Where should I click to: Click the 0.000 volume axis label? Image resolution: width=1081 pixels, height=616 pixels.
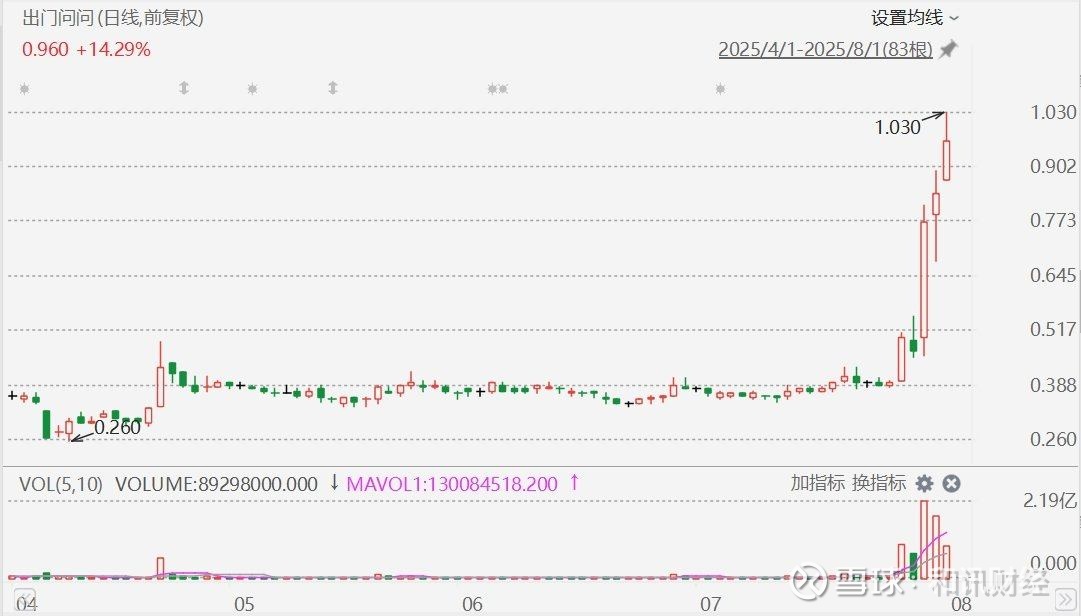click(1053, 563)
